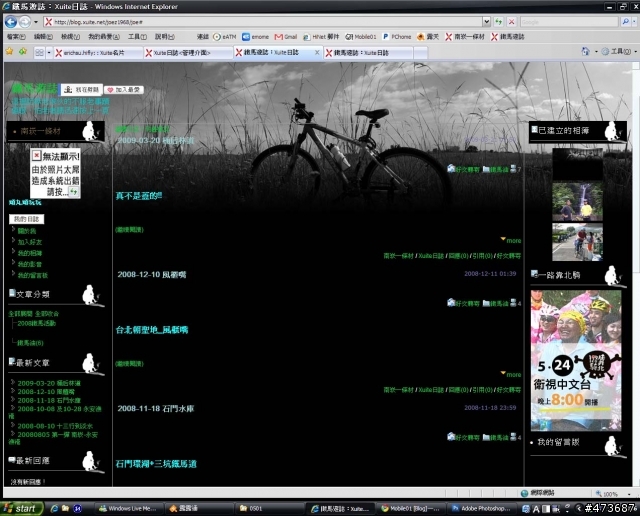Switch to the Adobe Photoshop taskbar window
This screenshot has height=516, width=640.
(482, 508)
